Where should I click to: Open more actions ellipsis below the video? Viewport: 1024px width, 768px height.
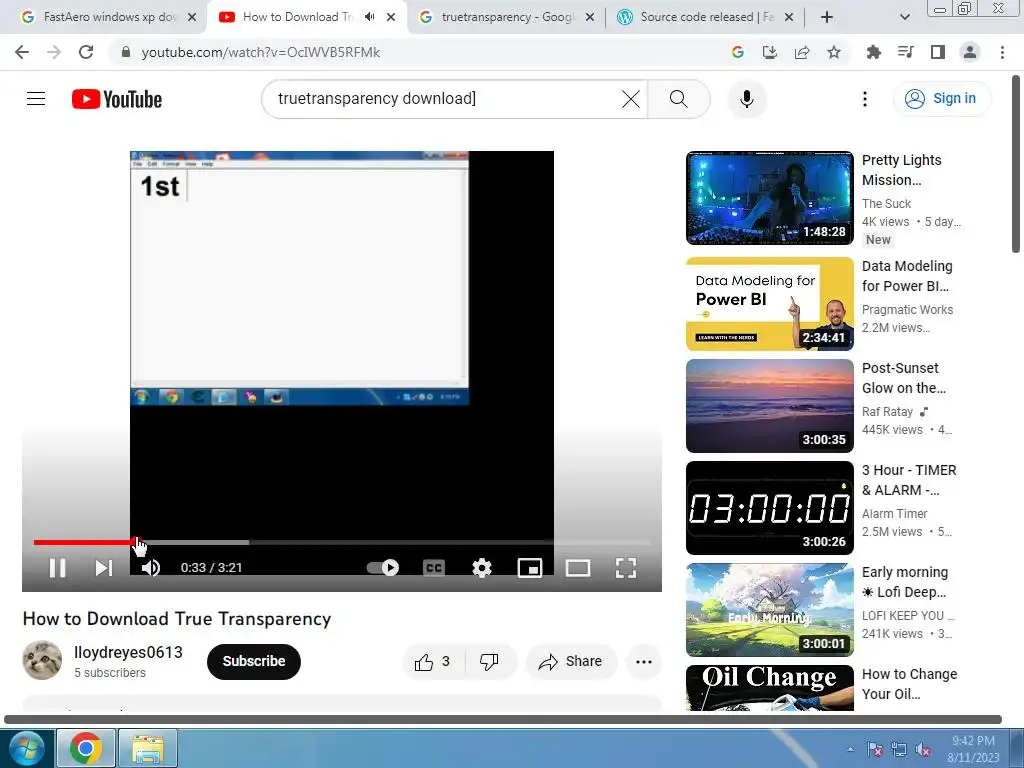pos(644,662)
